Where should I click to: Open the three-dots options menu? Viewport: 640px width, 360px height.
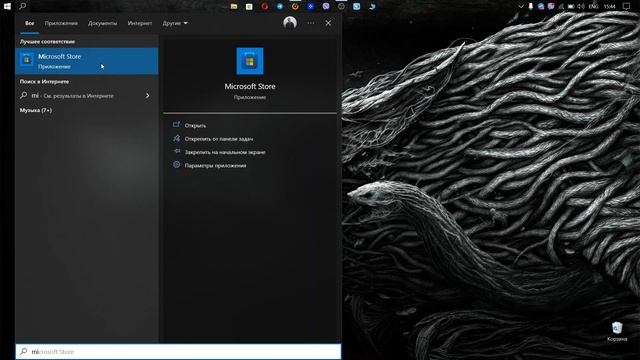click(x=311, y=23)
